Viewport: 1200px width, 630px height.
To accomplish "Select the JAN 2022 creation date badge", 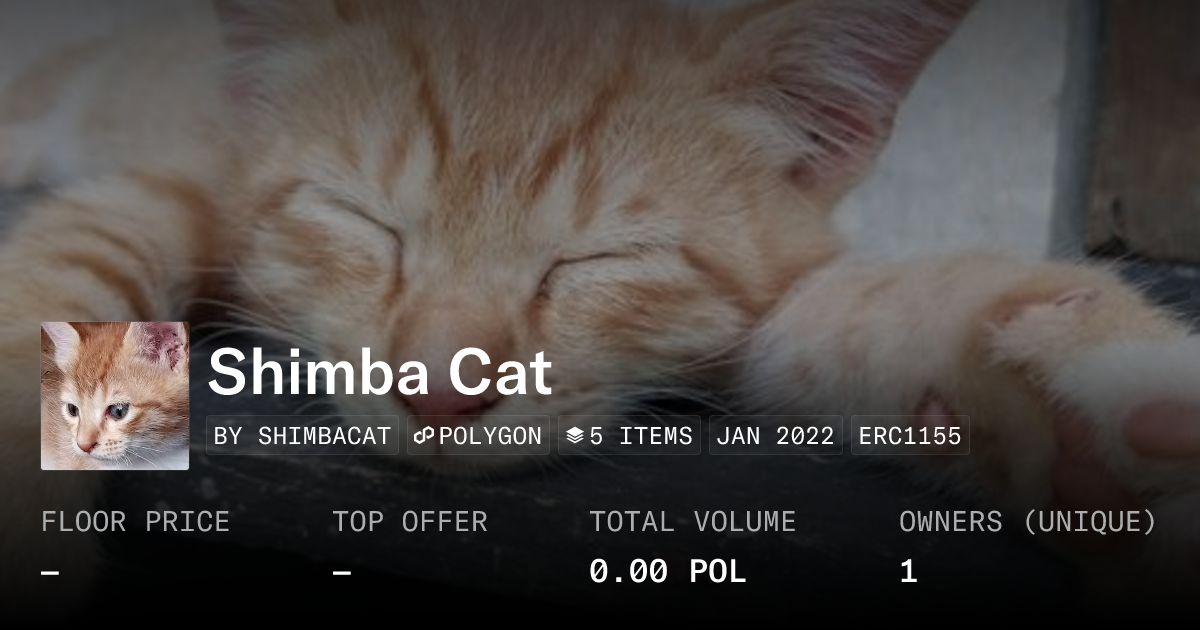I will pos(775,436).
